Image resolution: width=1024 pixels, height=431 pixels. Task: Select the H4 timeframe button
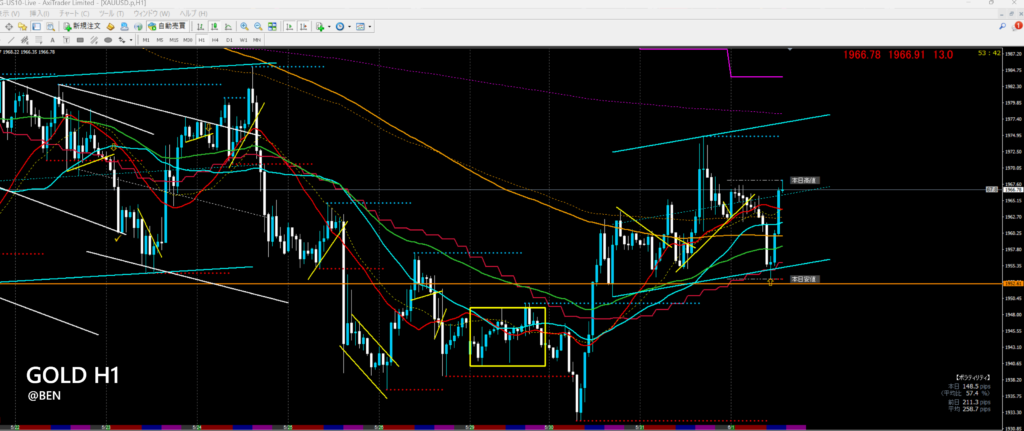point(215,40)
